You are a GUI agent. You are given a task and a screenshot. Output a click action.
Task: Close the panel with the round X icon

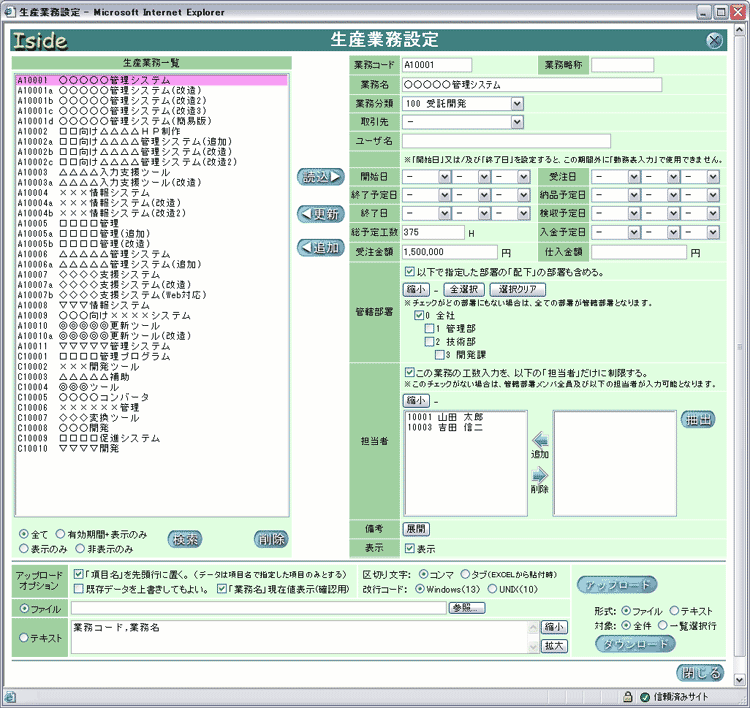(x=714, y=40)
